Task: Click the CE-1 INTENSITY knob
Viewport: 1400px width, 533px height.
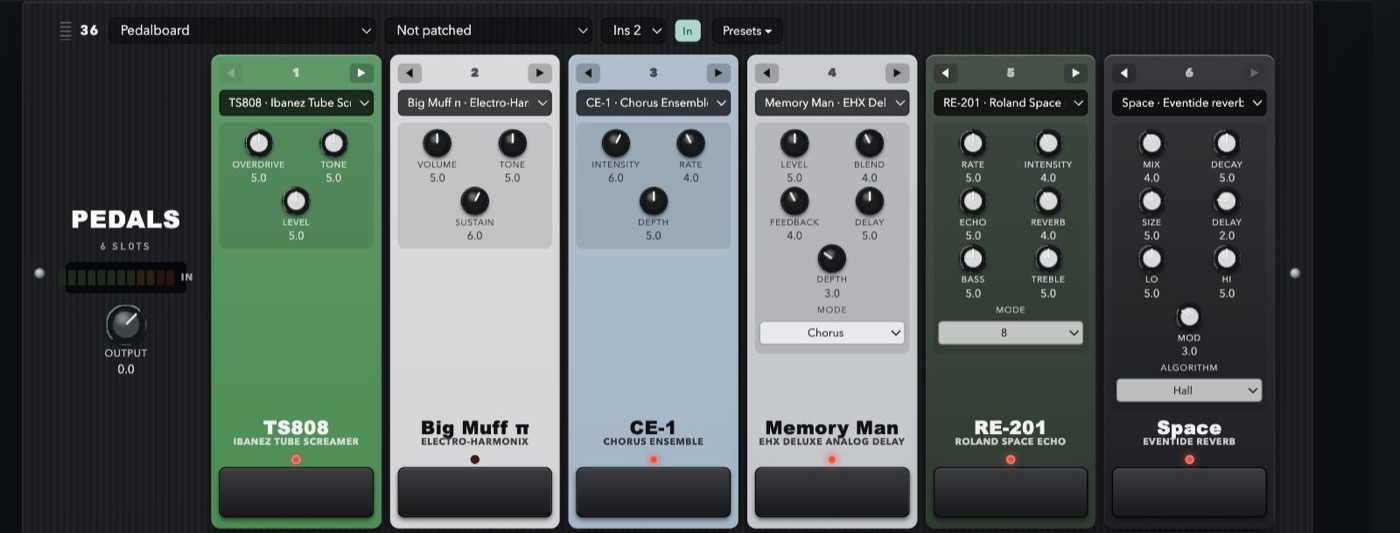Action: tap(616, 143)
